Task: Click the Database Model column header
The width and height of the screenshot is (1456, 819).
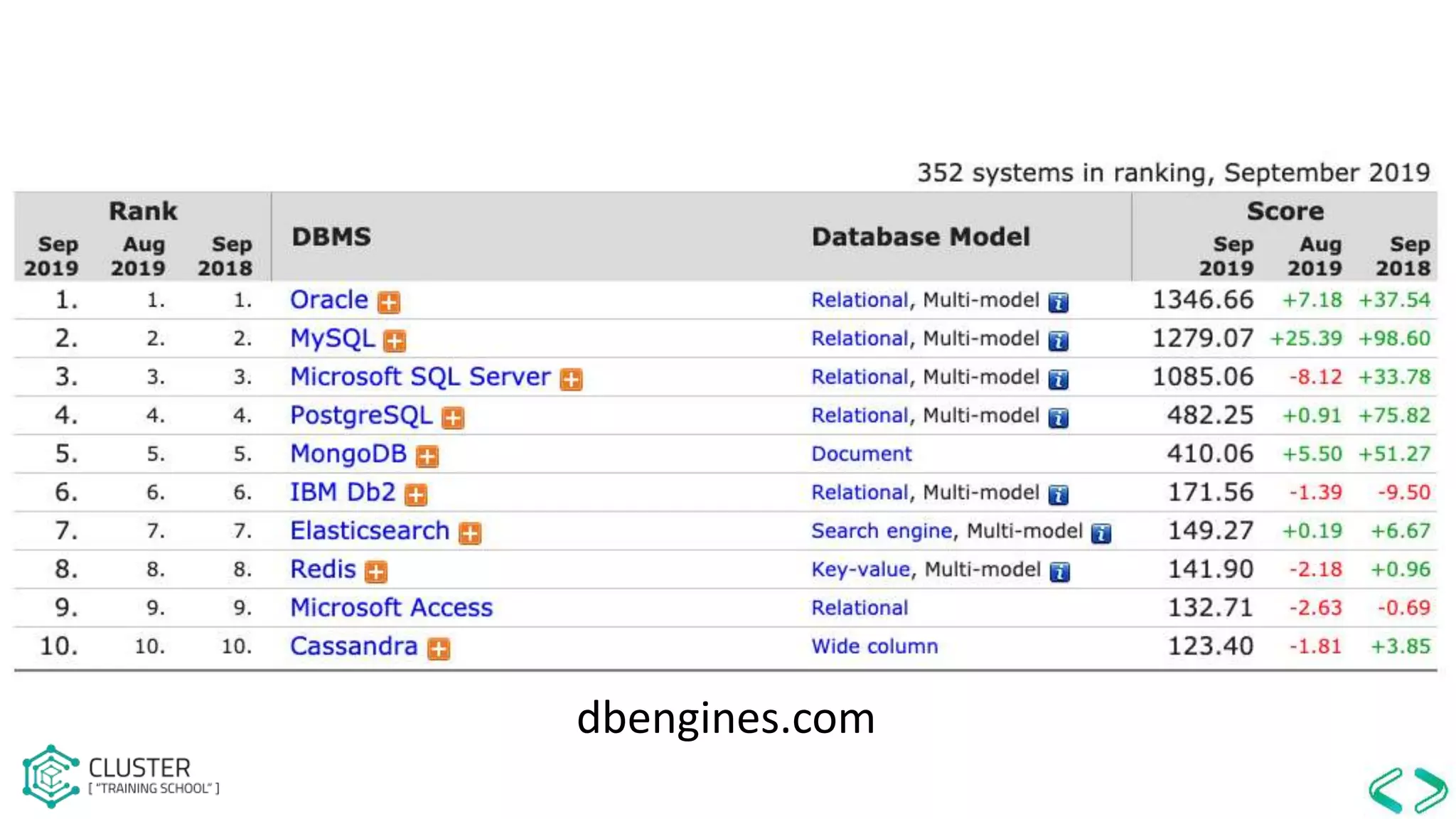Action: click(x=921, y=237)
